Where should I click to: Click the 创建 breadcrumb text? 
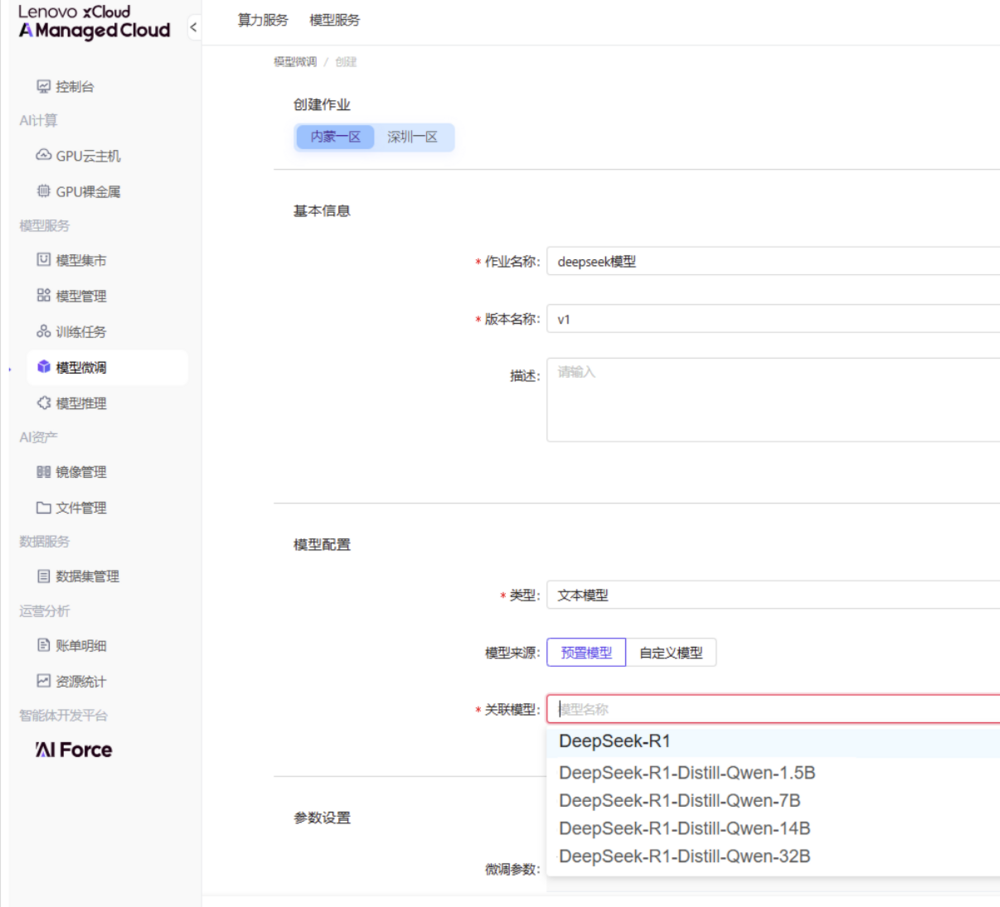346,61
